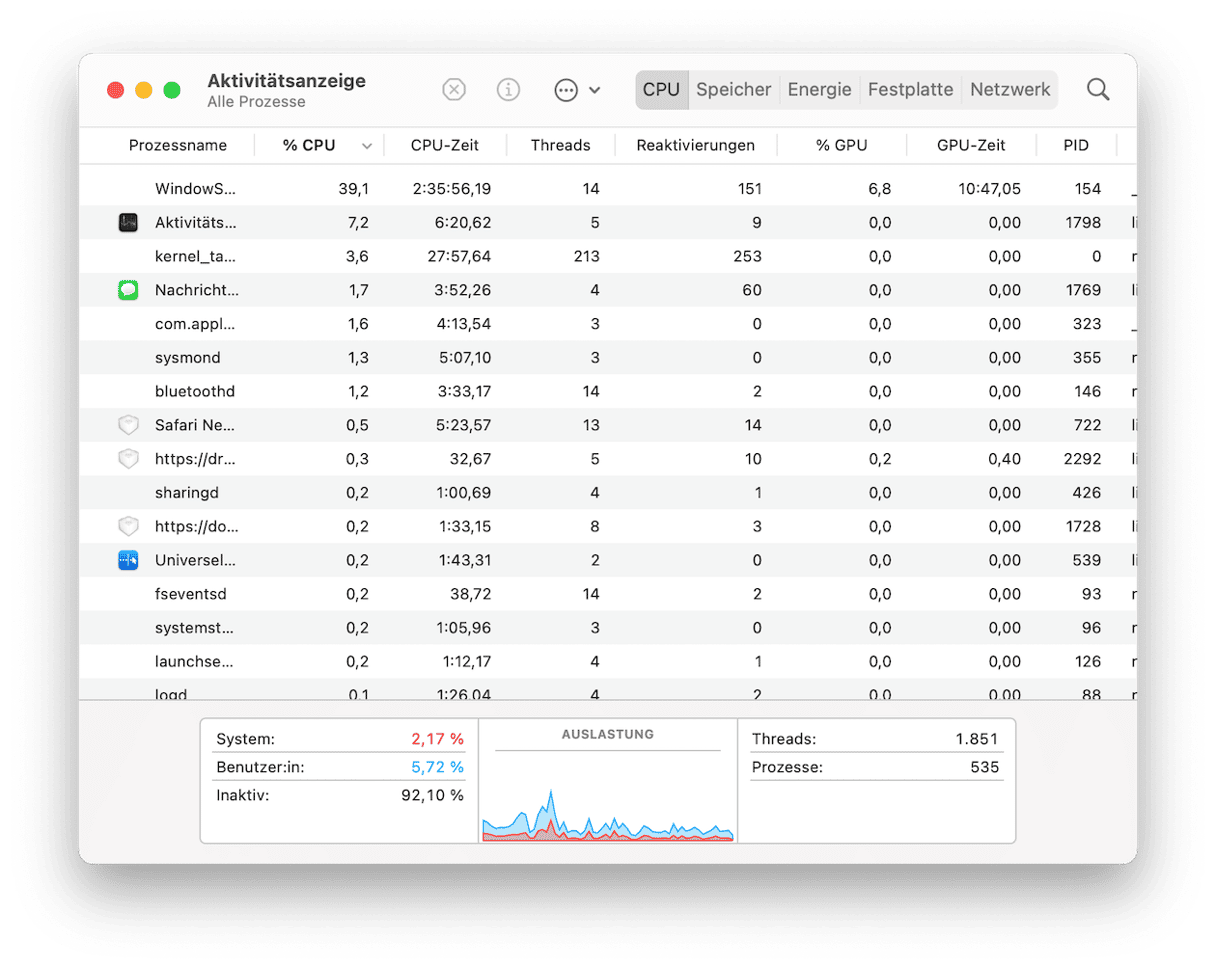Image resolution: width=1216 pixels, height=968 pixels.
Task: Select the sharingd process row
Action: [x=608, y=492]
